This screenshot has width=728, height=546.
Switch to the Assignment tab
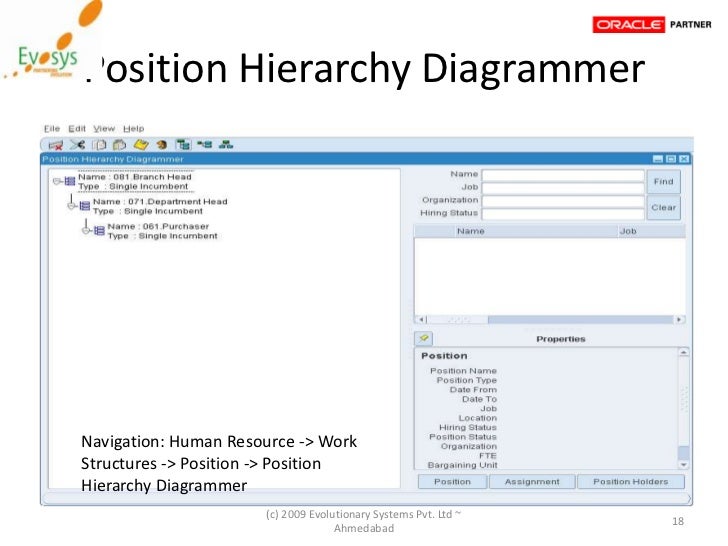[532, 482]
